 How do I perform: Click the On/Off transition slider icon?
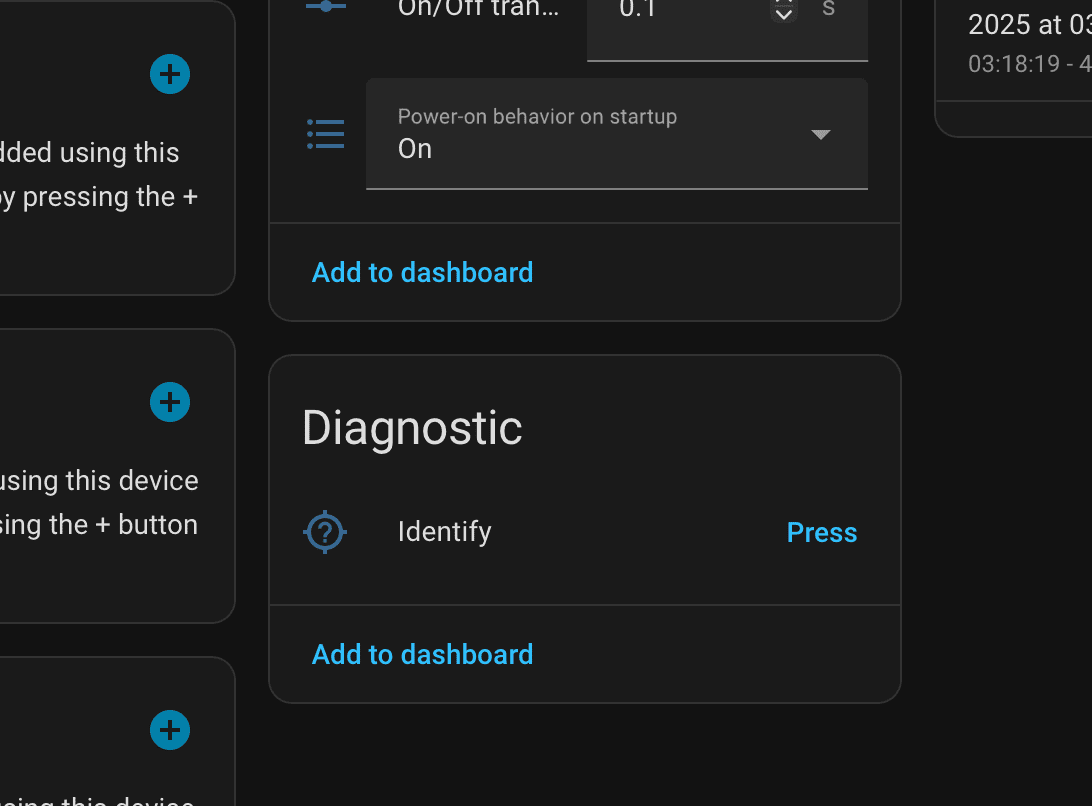coord(325,7)
